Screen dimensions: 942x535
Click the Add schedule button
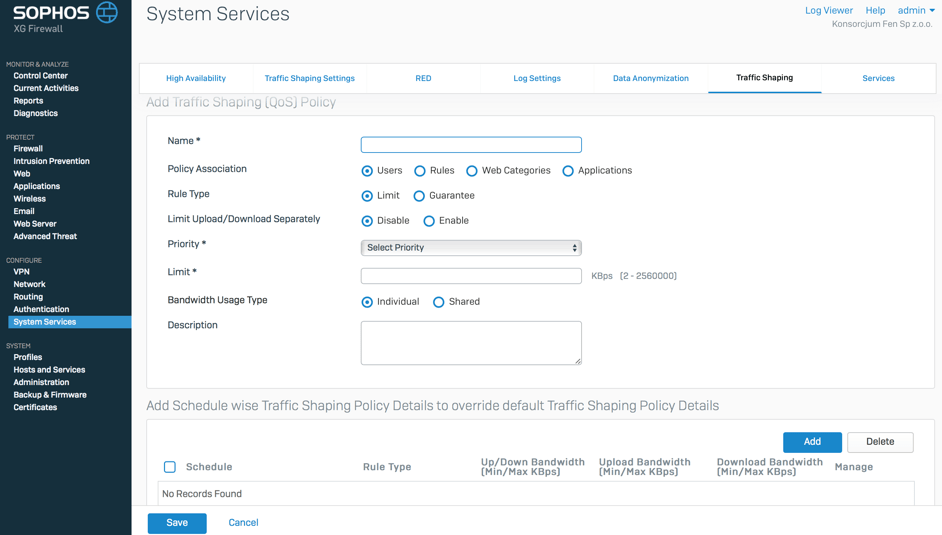click(812, 442)
